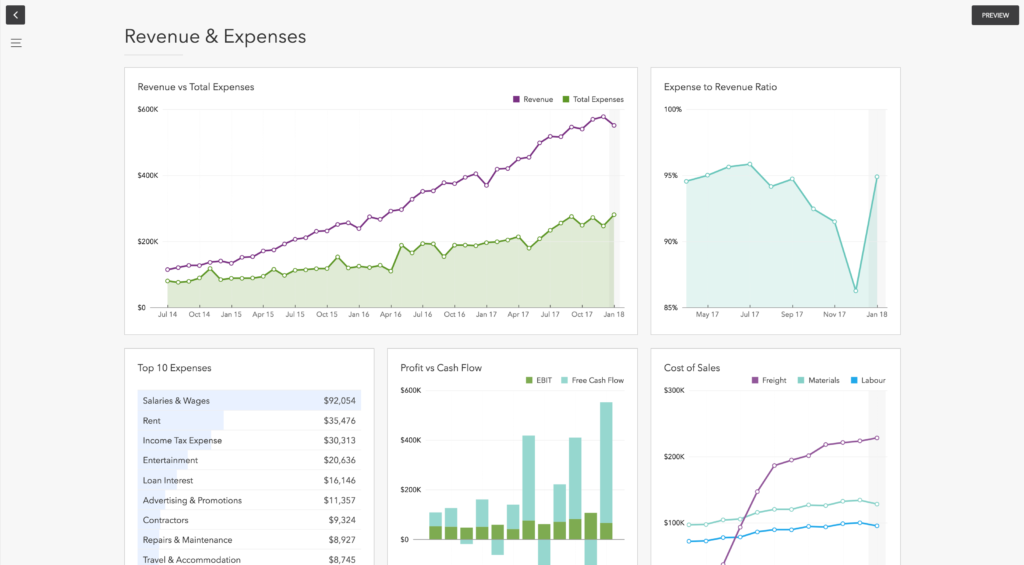Click the Loan Interest expense row
The height and width of the screenshot is (565, 1024).
coord(249,481)
